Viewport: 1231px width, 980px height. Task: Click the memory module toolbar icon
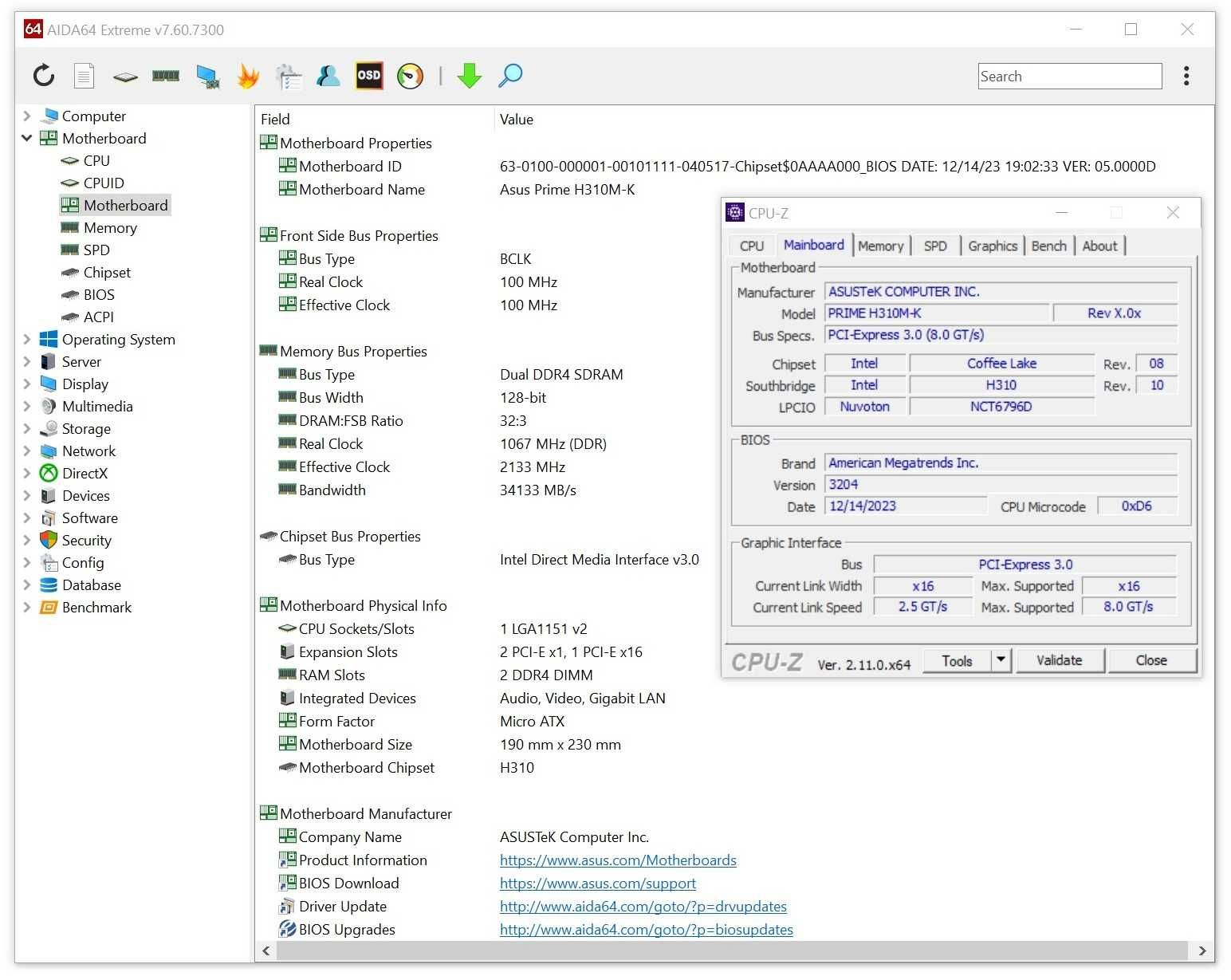click(166, 76)
